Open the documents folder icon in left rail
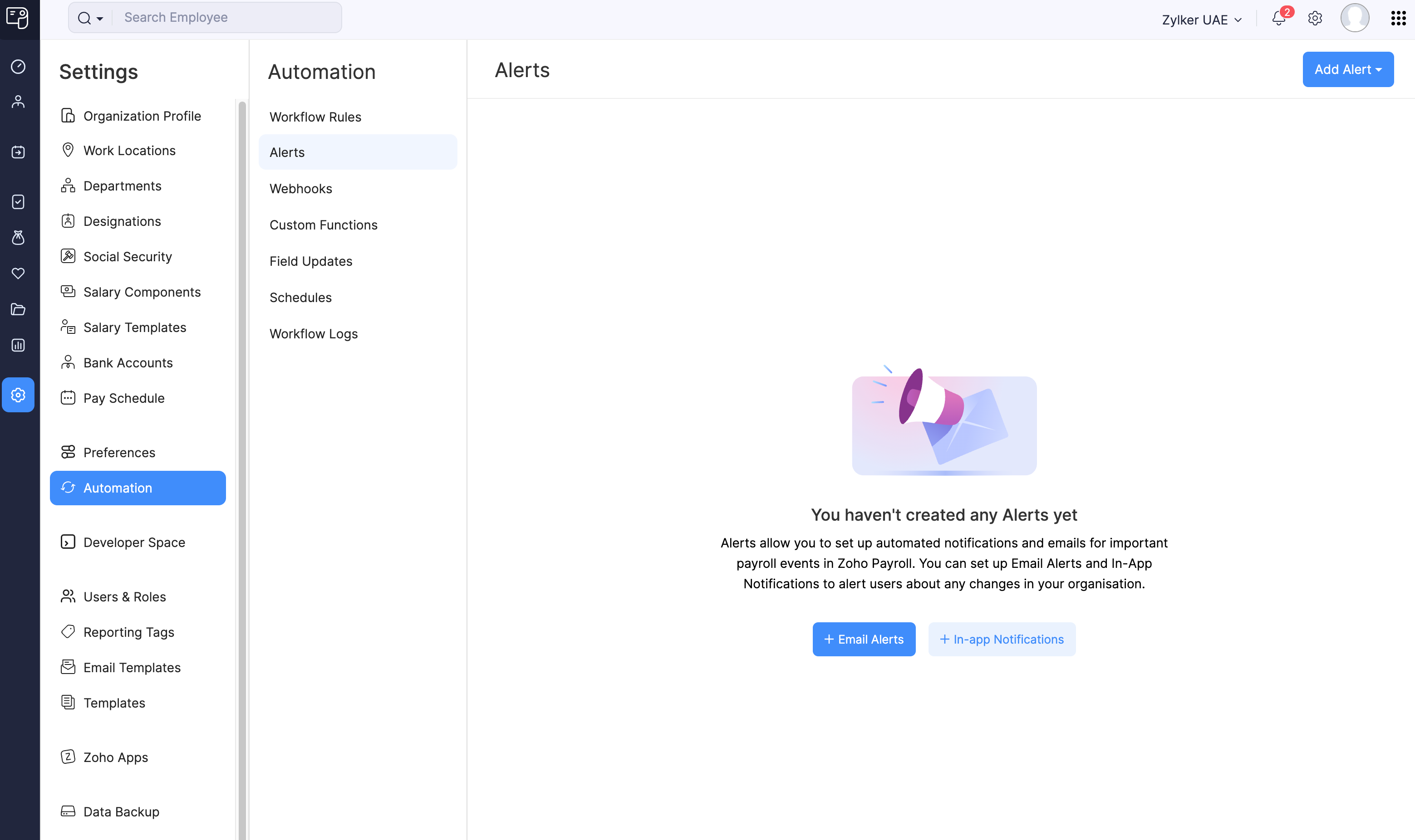 18,310
